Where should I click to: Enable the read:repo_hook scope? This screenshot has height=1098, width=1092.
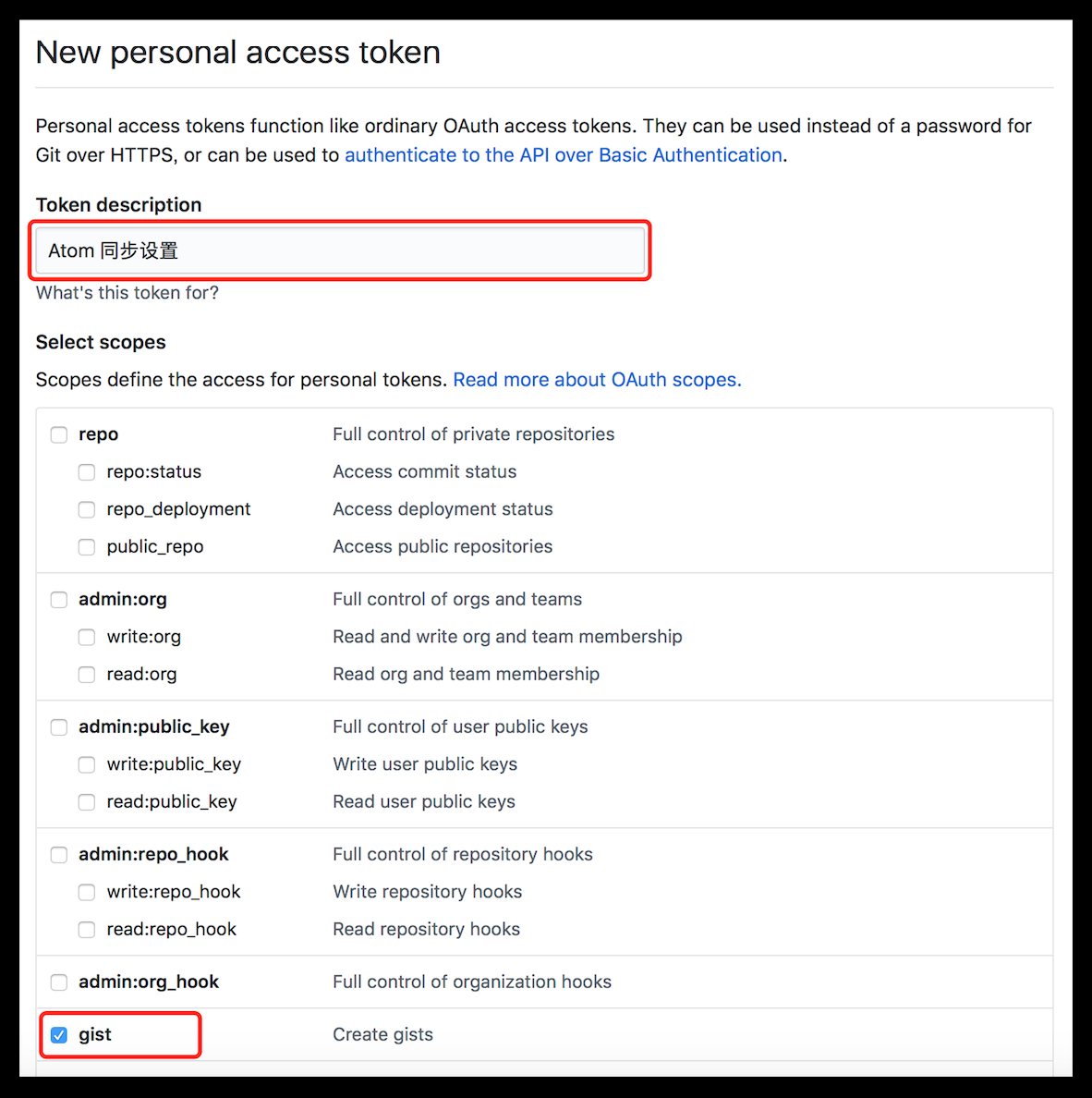86,930
